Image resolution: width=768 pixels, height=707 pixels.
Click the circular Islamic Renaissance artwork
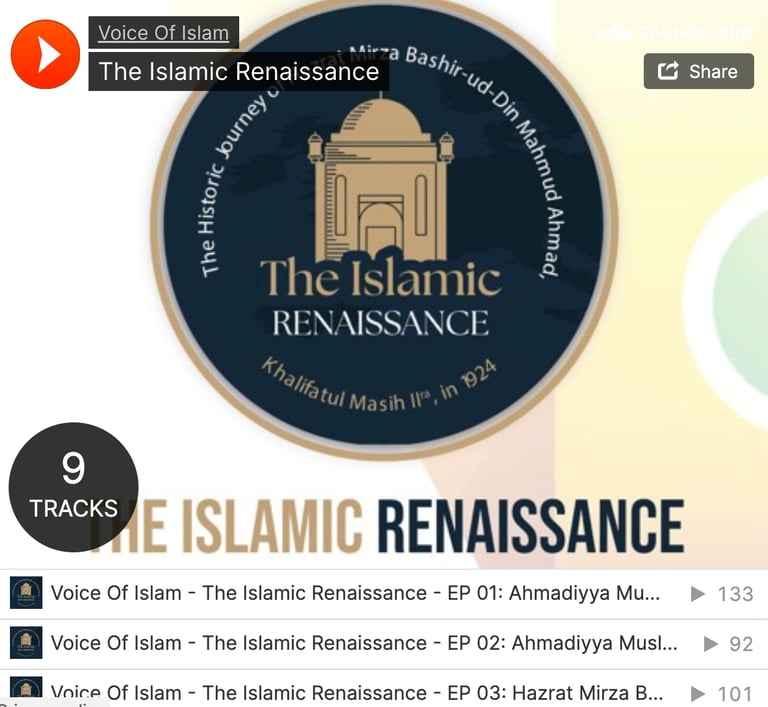point(384,229)
